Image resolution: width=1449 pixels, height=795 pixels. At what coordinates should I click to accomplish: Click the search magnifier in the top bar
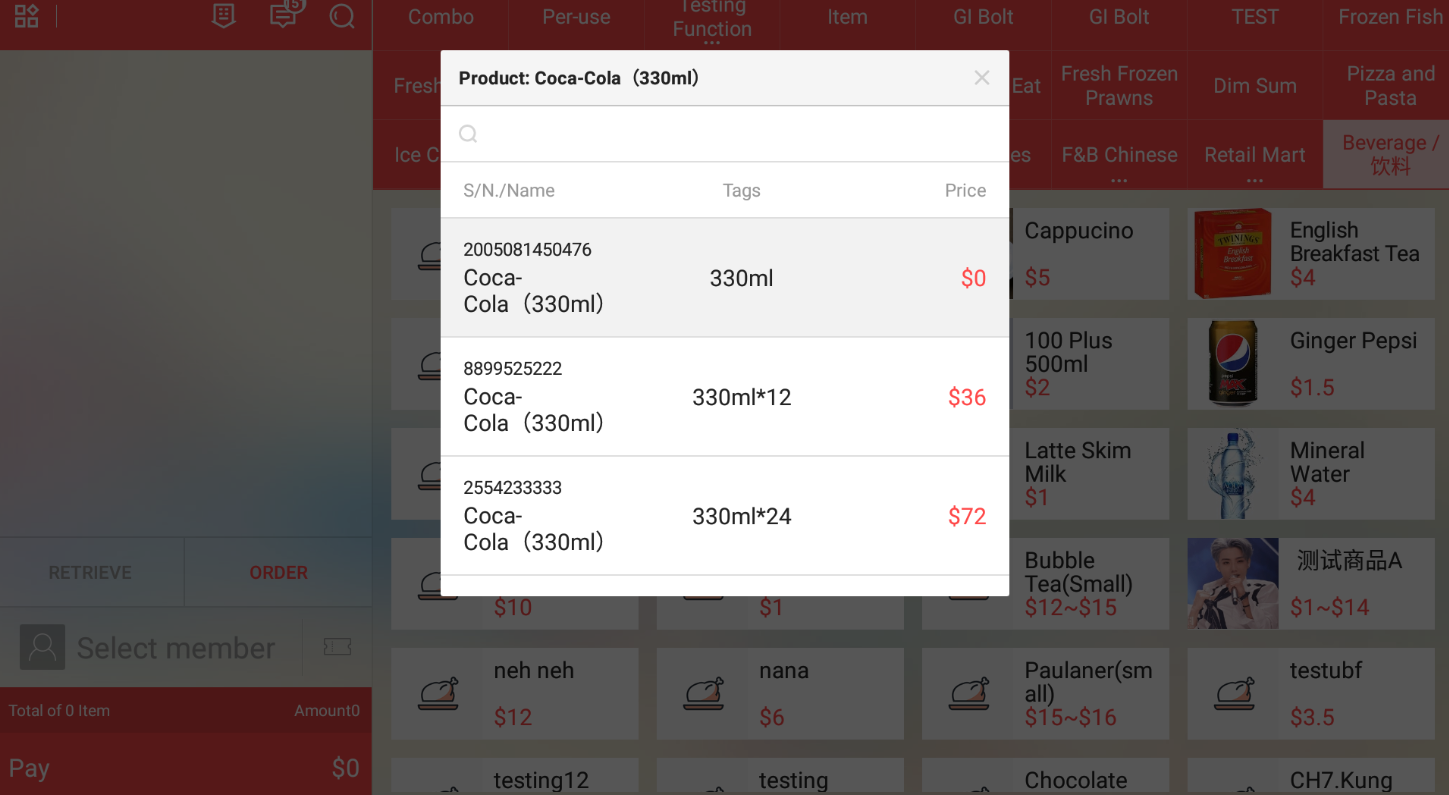(342, 16)
